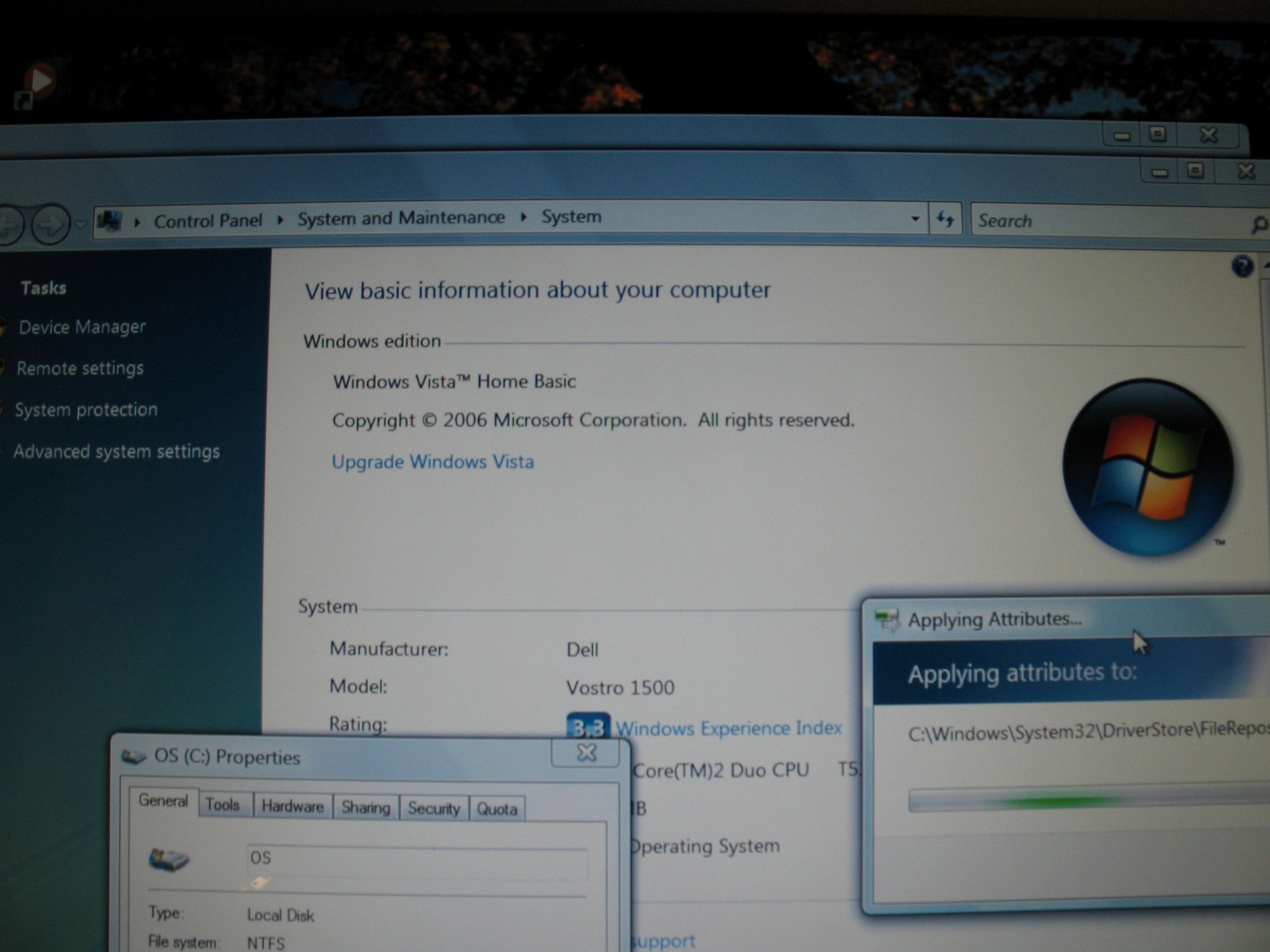Image resolution: width=1270 pixels, height=952 pixels.
Task: Open Advanced system settings
Action: pos(117,451)
